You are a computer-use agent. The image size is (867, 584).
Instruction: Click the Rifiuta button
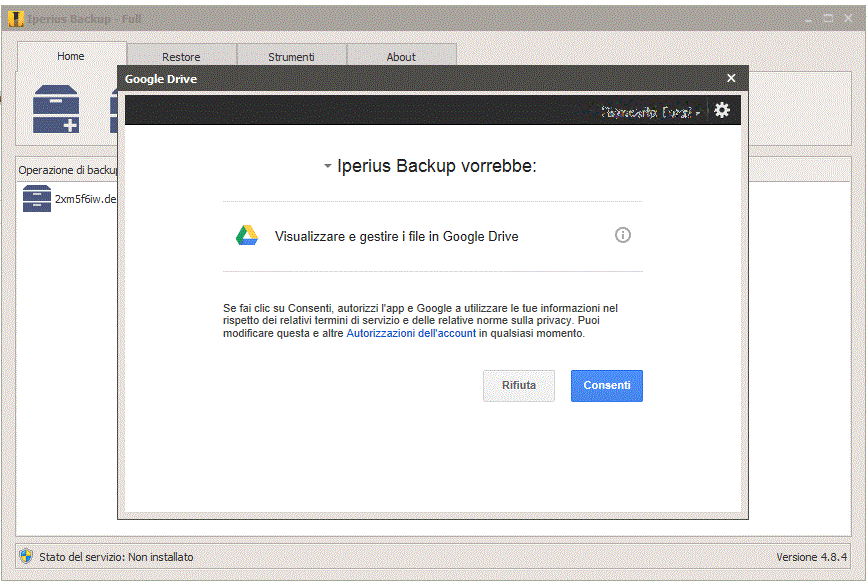coord(519,385)
